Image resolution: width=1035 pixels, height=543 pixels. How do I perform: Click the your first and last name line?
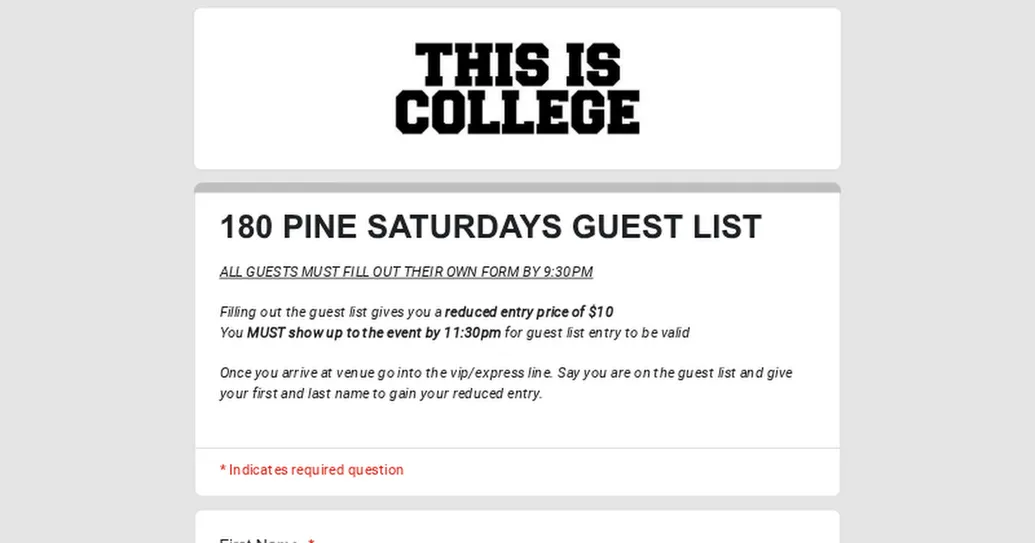point(380,394)
